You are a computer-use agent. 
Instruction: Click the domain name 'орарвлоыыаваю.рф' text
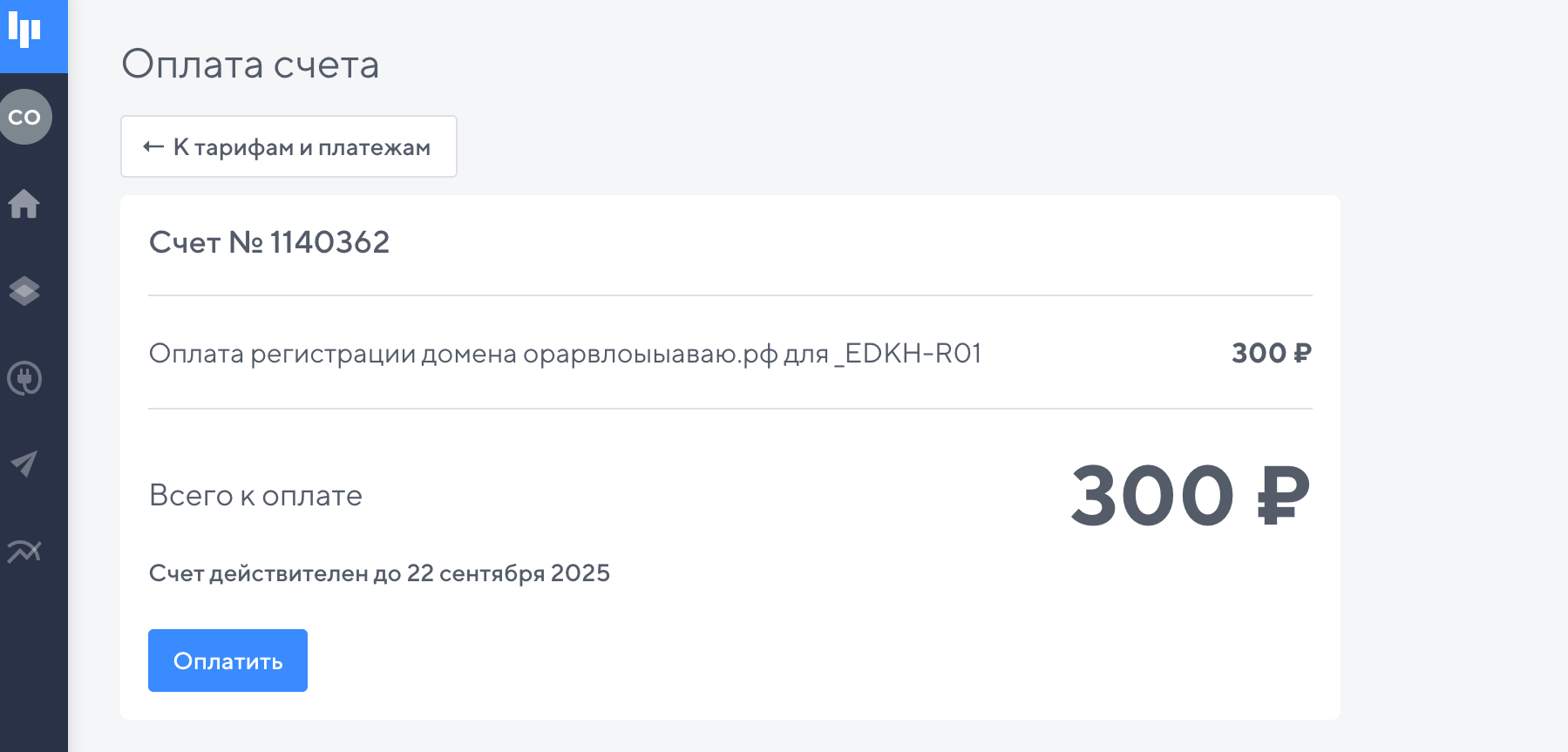pyautogui.click(x=650, y=355)
